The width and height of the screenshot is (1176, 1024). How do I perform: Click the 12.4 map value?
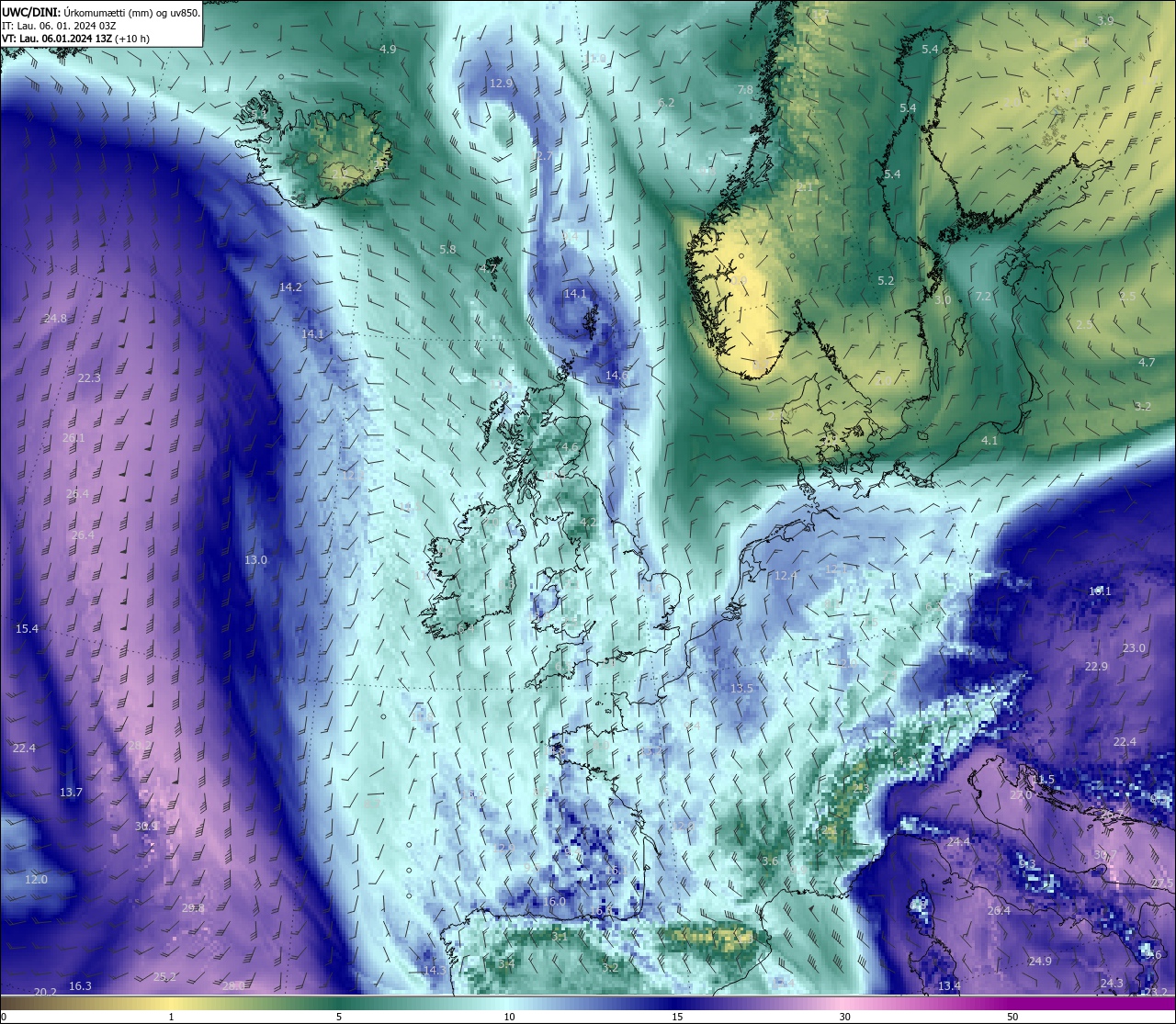click(x=786, y=576)
